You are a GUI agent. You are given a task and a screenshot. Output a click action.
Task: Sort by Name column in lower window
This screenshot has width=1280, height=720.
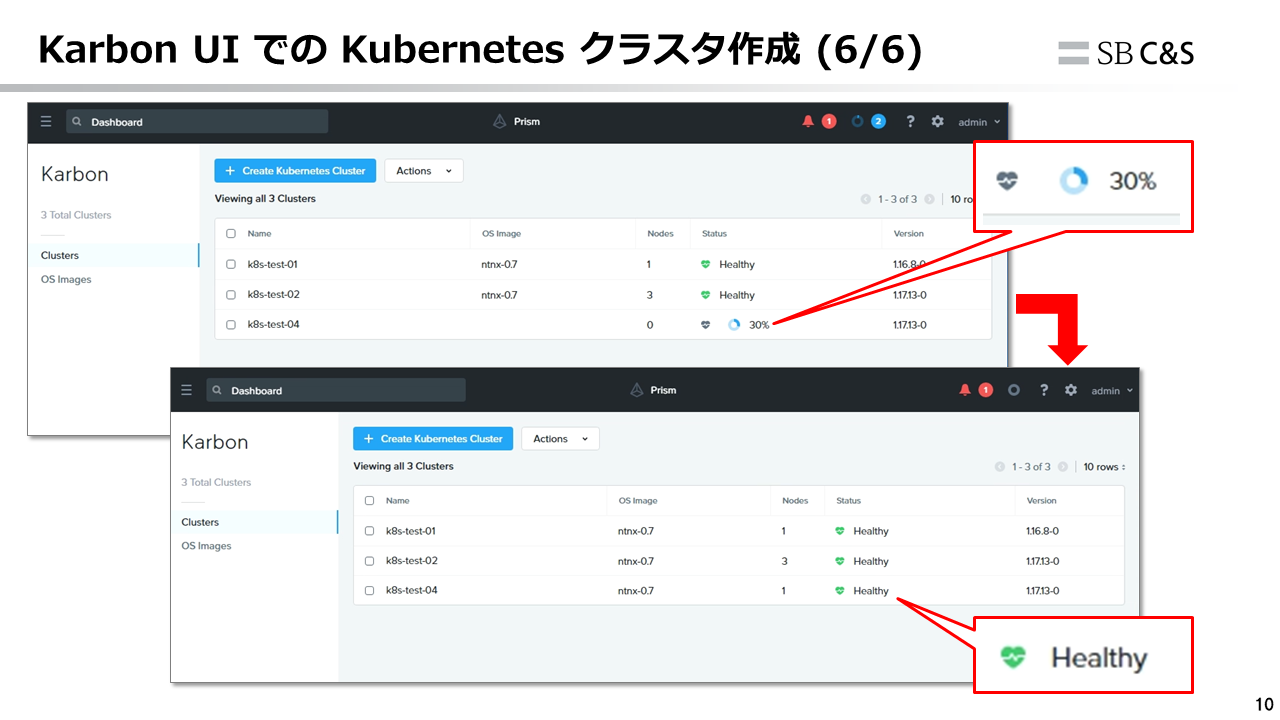398,500
